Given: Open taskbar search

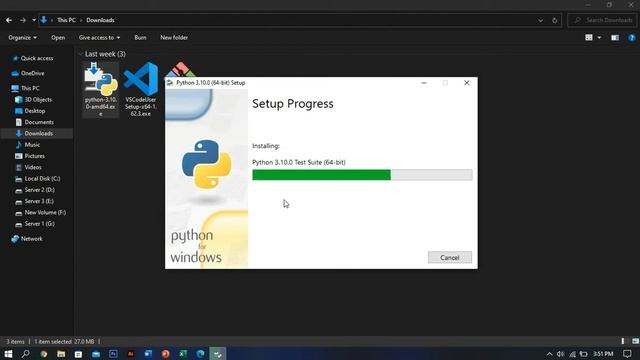Looking at the screenshot, I should 25,354.
